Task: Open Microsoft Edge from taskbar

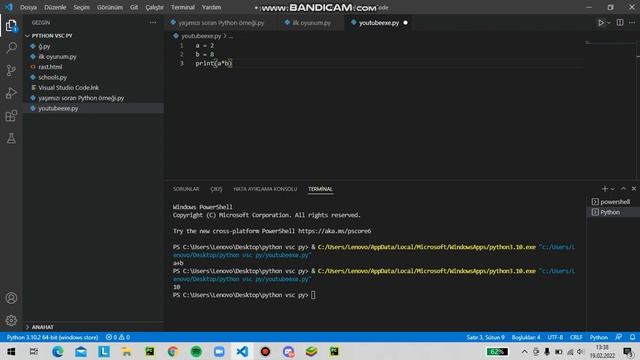Action: 58,351
